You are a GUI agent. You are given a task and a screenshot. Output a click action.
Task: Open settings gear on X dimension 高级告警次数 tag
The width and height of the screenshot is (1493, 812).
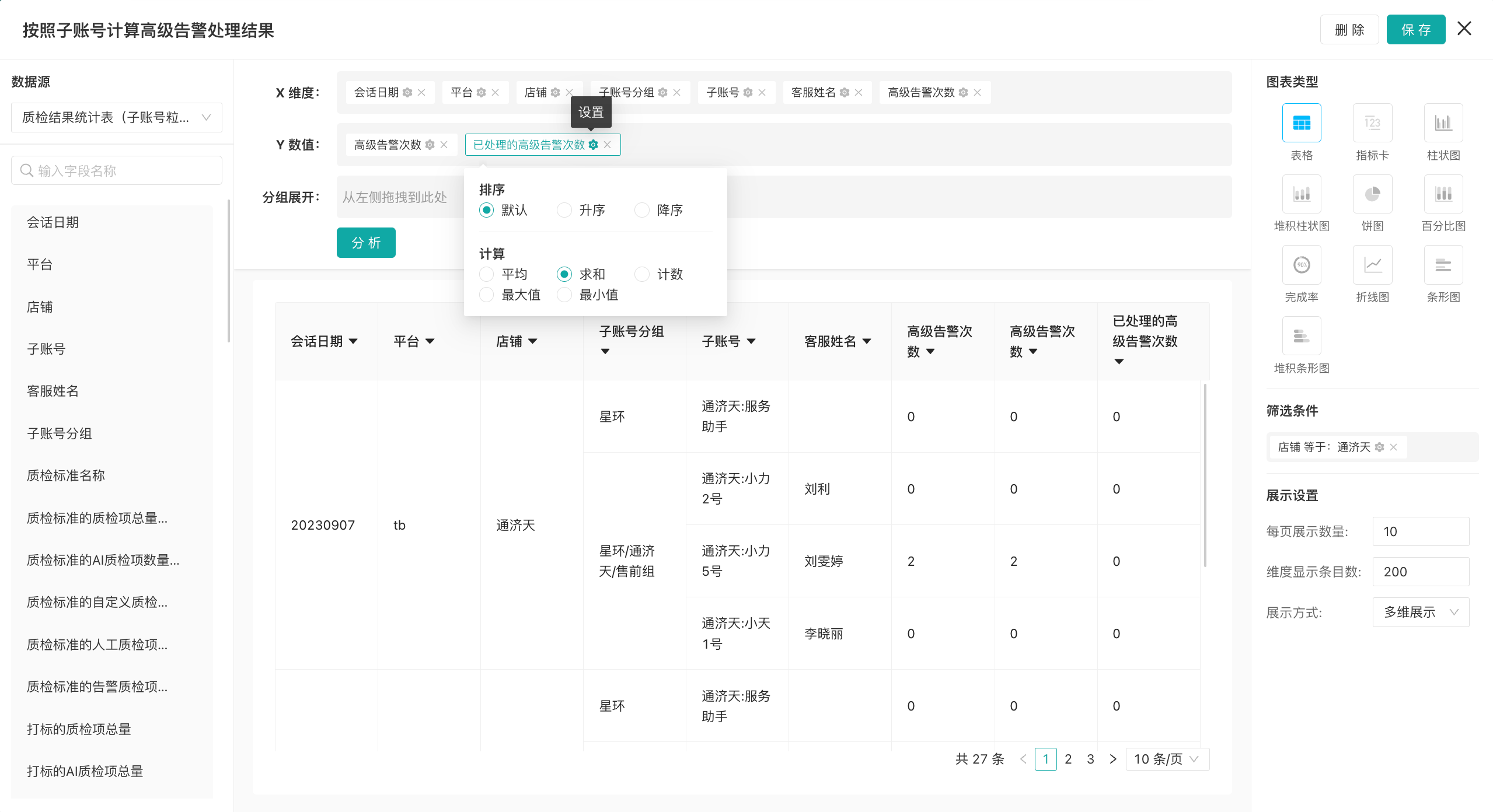pyautogui.click(x=963, y=93)
